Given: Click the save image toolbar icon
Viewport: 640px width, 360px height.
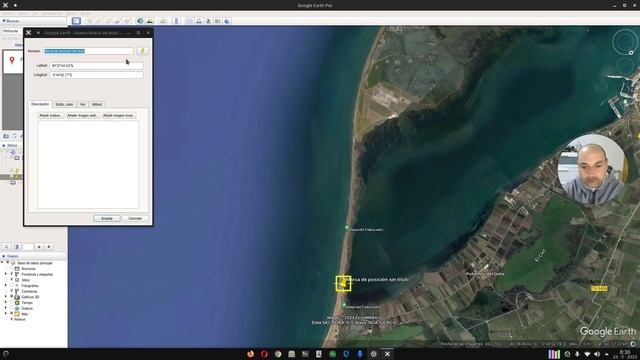Looking at the screenshot, I should pos(208,20).
